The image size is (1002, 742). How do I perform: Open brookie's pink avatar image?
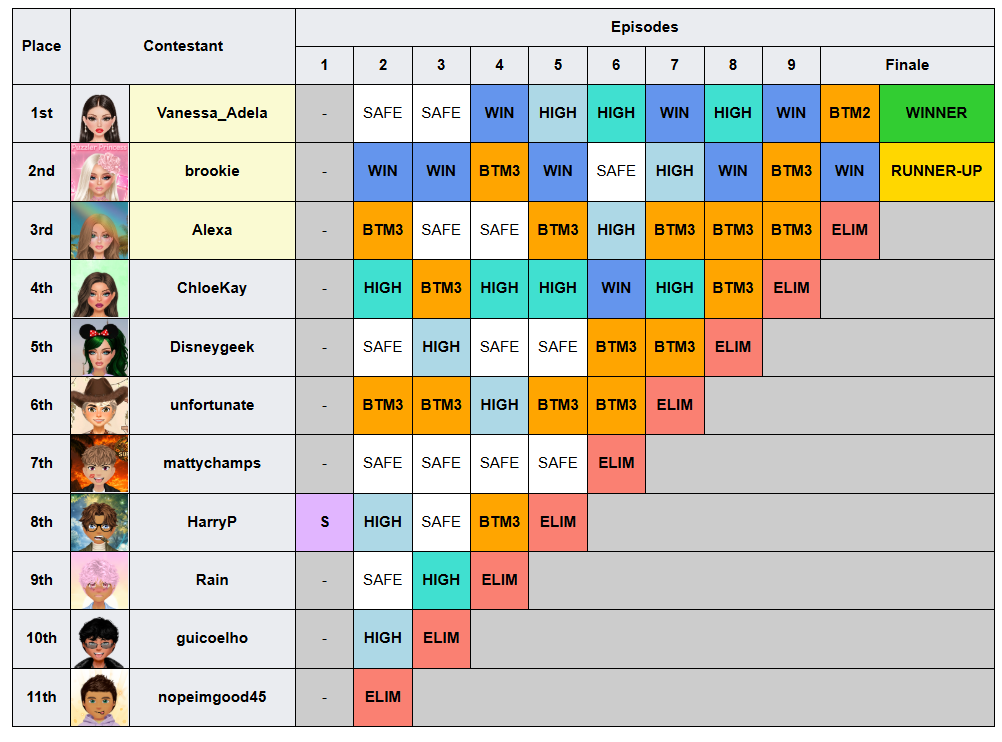tap(100, 172)
